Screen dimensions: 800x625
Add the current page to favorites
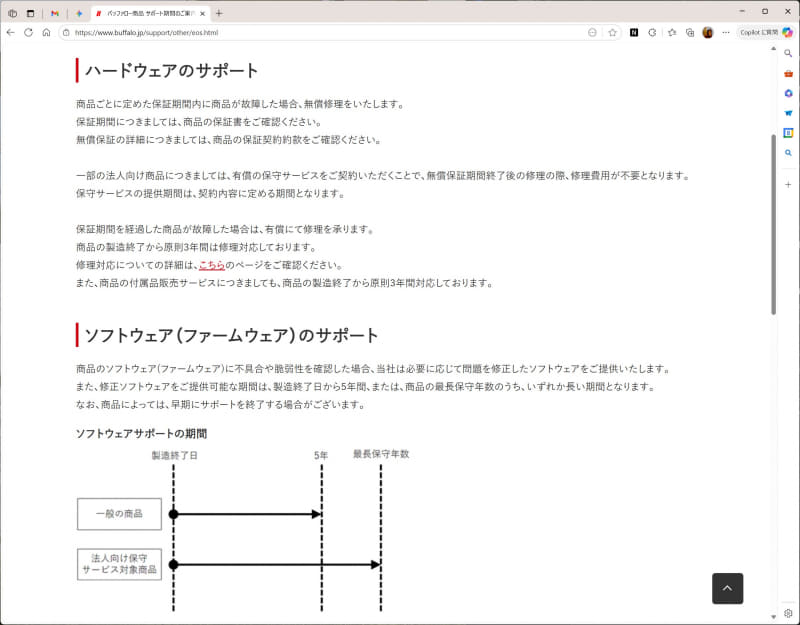click(612, 33)
